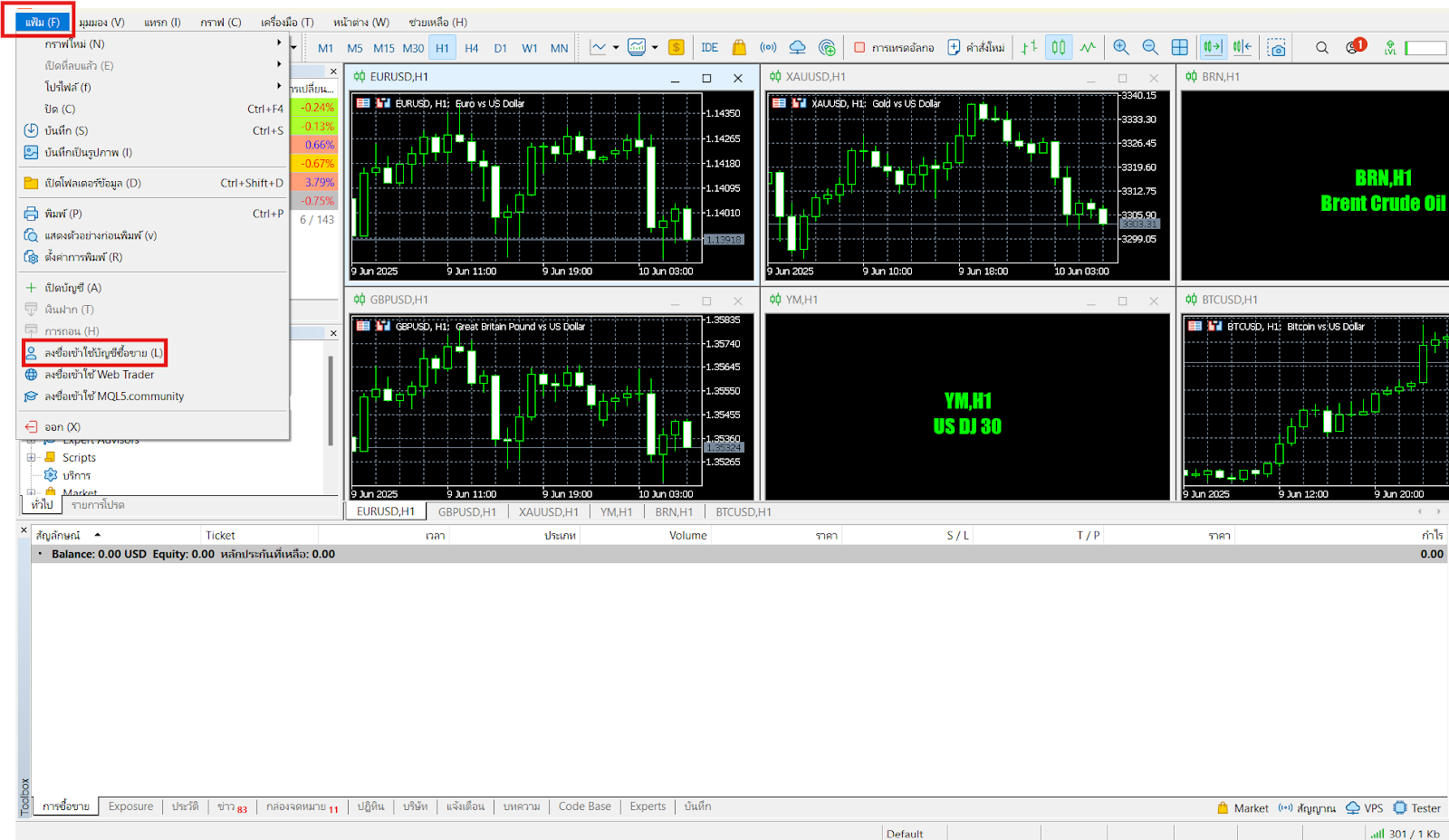Screen dimensions: 1449x840
Task: Click the green LVL icon in toolbar
Action: click(1390, 48)
